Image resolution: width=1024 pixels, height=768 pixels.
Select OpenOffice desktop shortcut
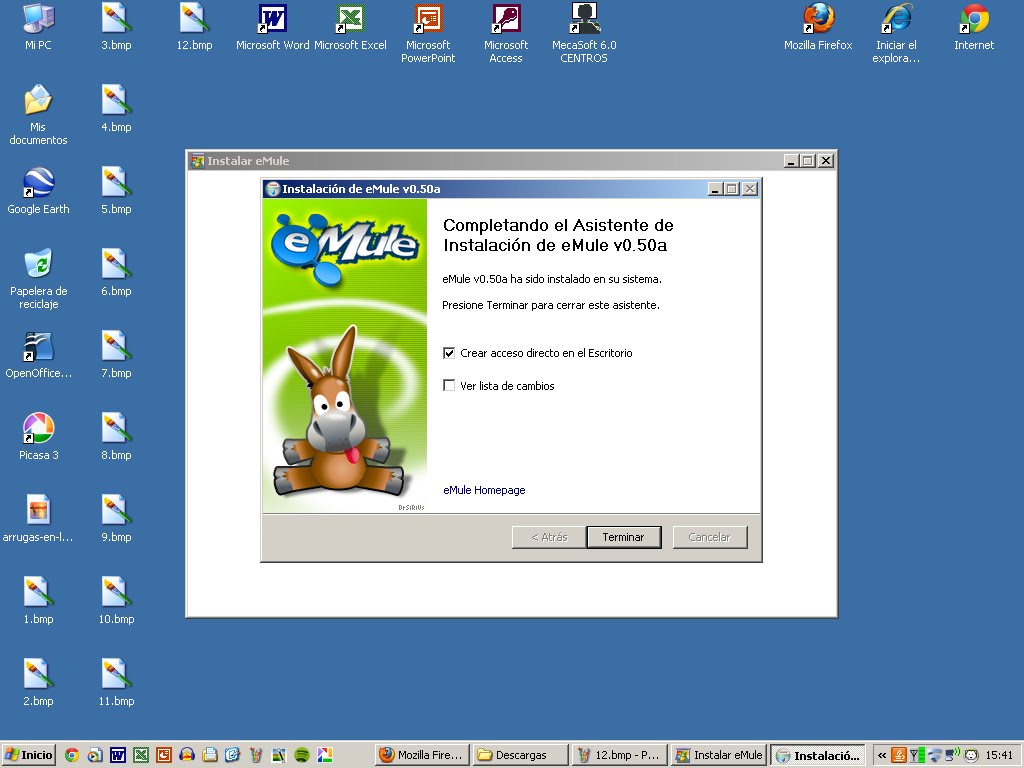(x=38, y=356)
